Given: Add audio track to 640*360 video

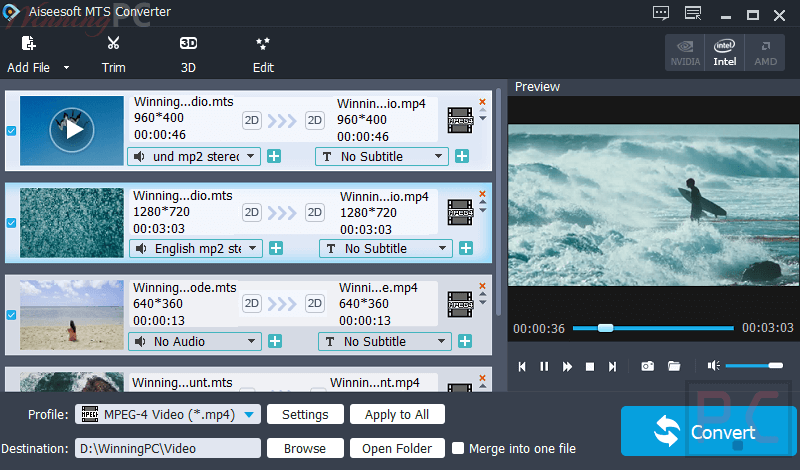Looking at the screenshot, I should 275,341.
